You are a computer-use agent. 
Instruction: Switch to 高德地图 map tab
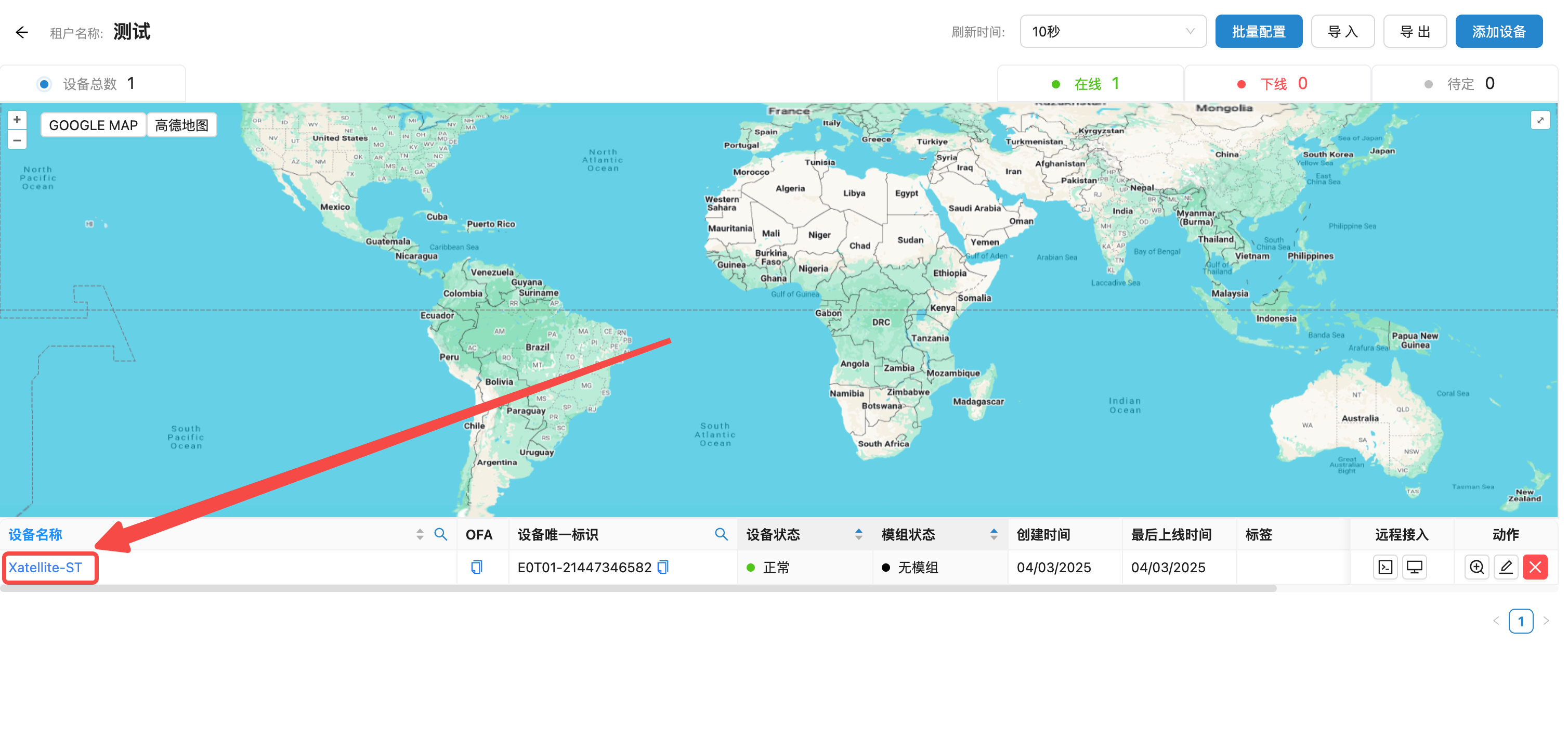181,125
